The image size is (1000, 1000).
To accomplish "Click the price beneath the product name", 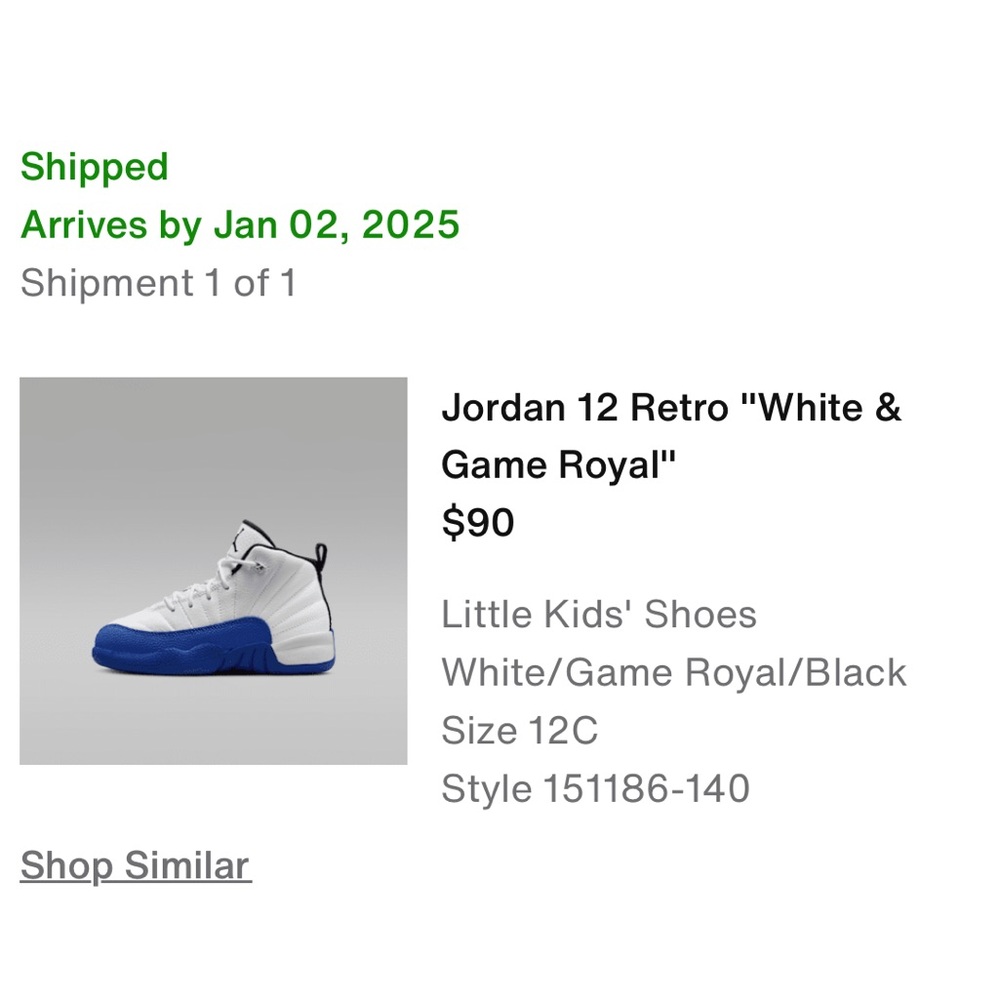I will coord(478,522).
